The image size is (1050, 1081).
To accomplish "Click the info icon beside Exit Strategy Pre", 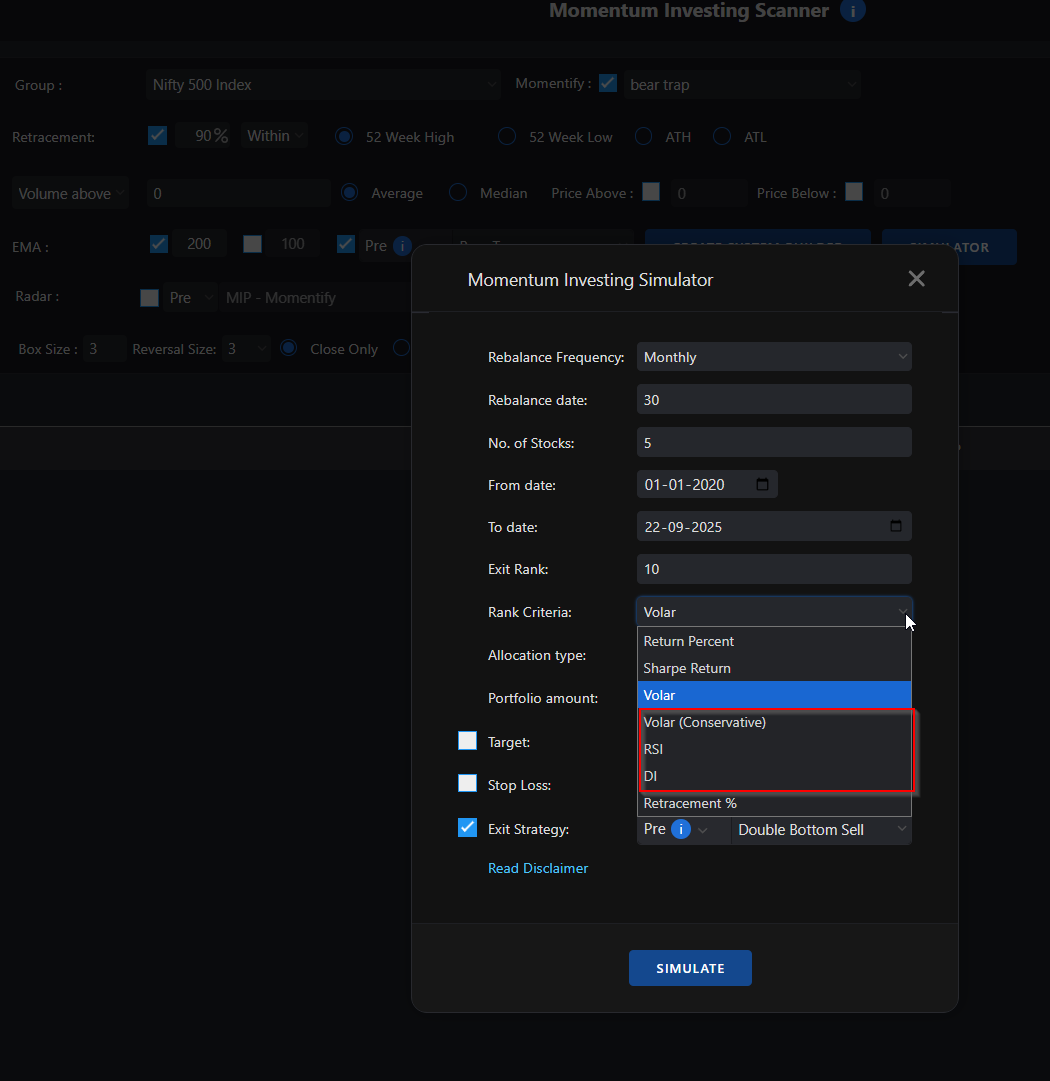I will pos(680,829).
